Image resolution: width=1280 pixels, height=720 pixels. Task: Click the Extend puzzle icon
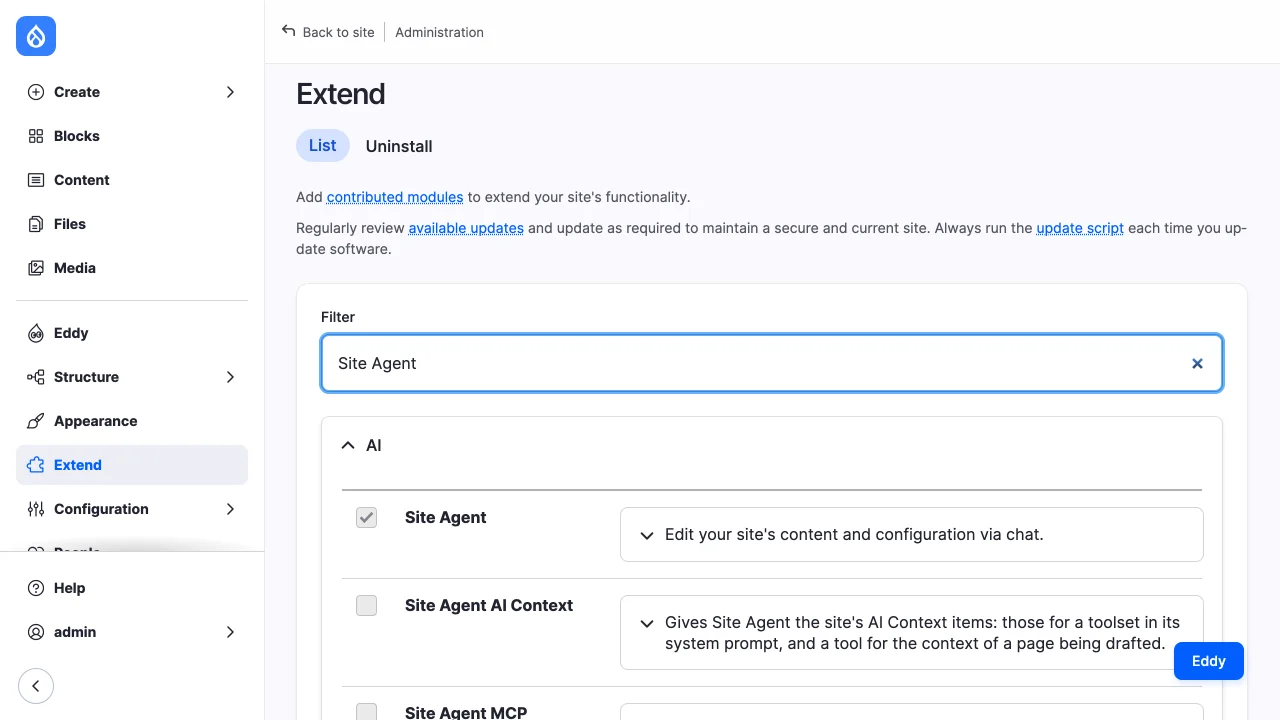coord(36,465)
